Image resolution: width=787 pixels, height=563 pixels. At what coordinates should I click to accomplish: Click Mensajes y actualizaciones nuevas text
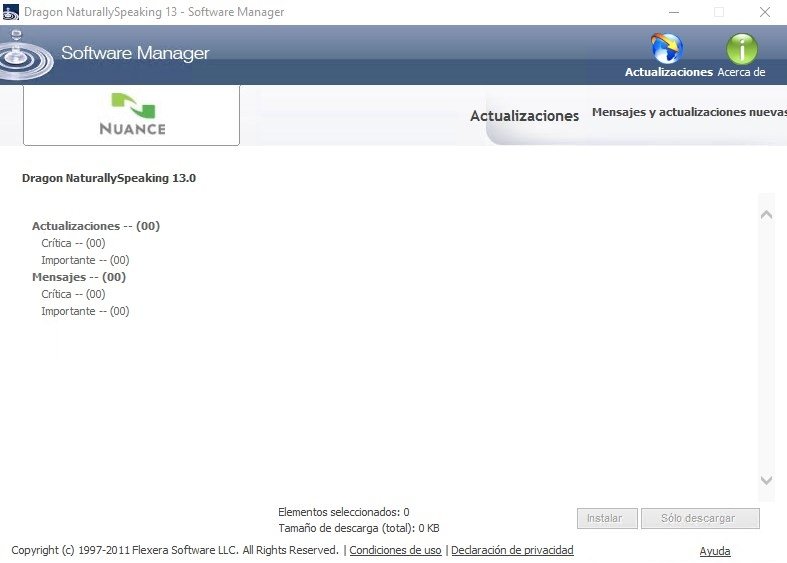coord(689,112)
